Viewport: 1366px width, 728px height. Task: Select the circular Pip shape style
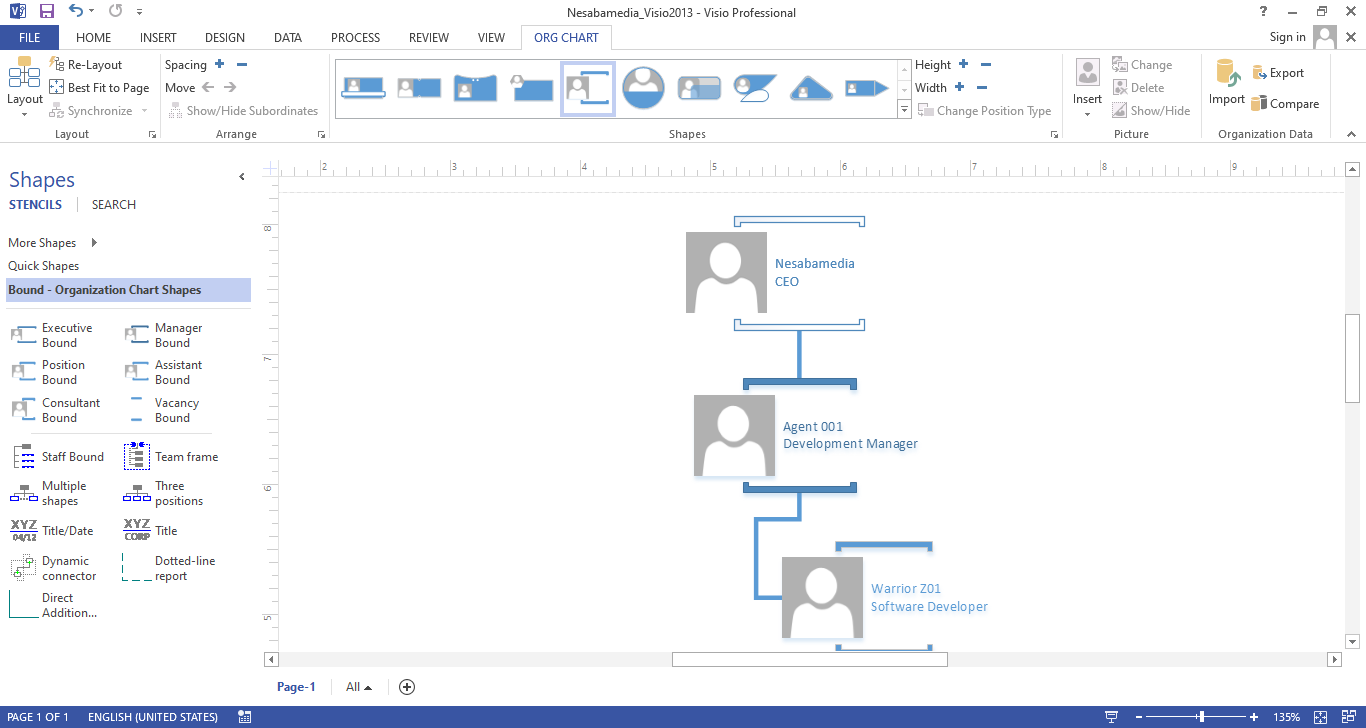[643, 88]
